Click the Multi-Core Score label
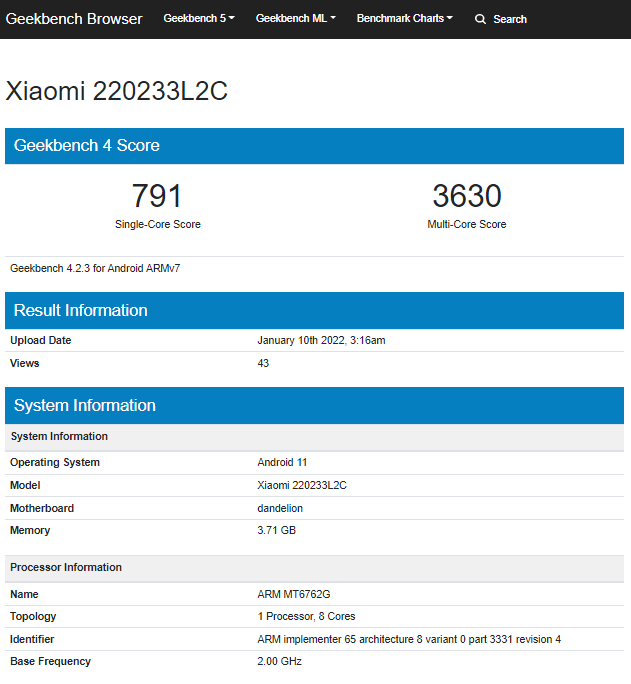The height and width of the screenshot is (684, 631). pos(467,224)
